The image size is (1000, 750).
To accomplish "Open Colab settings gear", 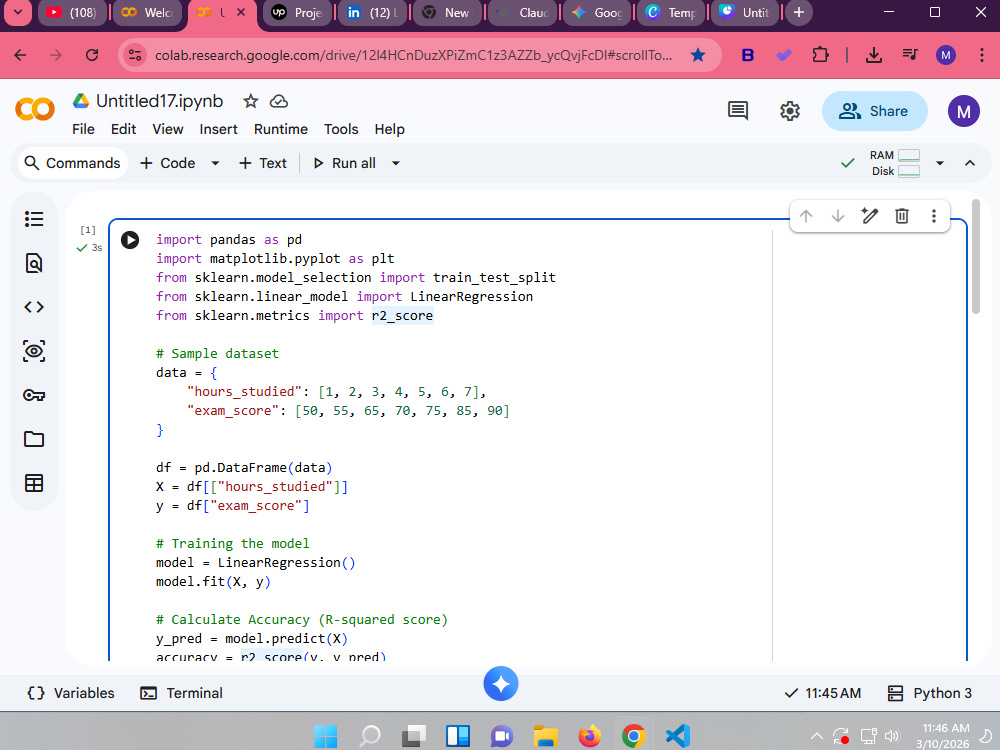I will (790, 111).
